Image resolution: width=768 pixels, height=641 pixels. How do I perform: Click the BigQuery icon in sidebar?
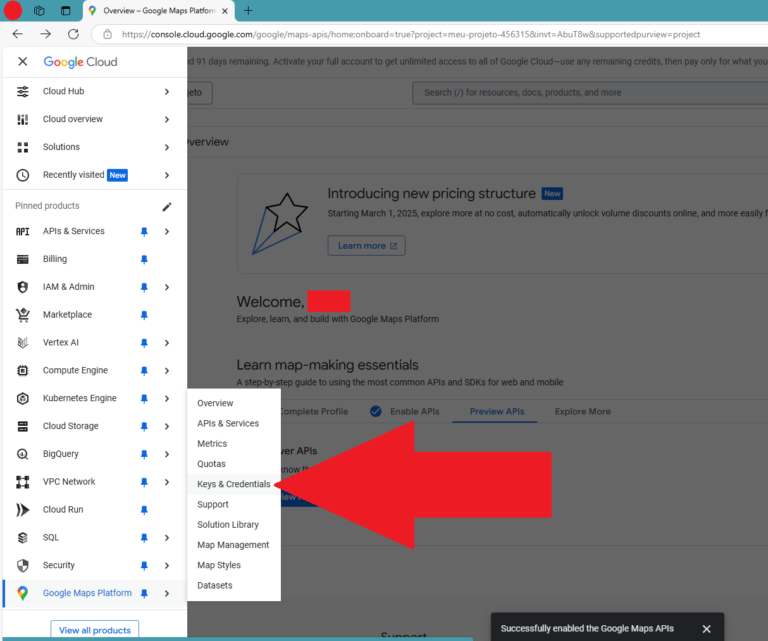coord(22,454)
